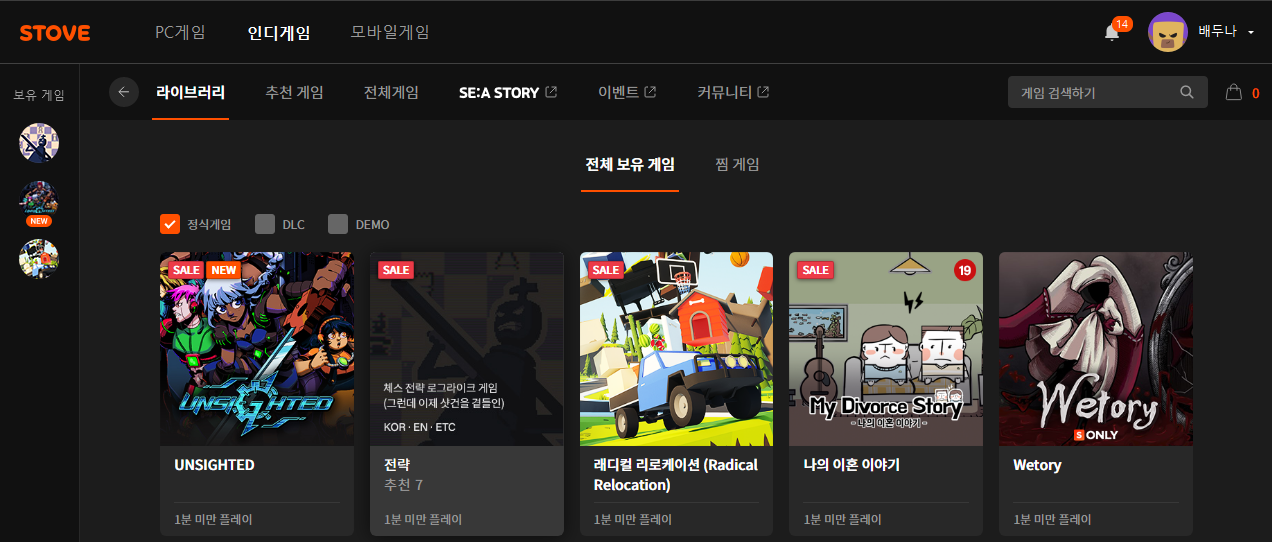The width and height of the screenshot is (1272, 542).
Task: Switch to the 찜 게임 tab
Action: point(737,164)
